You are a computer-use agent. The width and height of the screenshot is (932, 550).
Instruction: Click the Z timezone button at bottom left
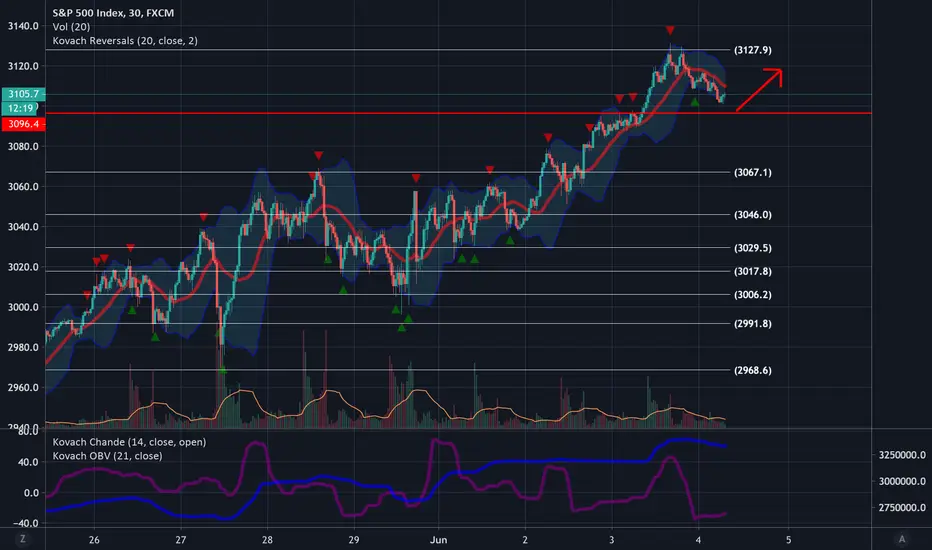coord(23,539)
